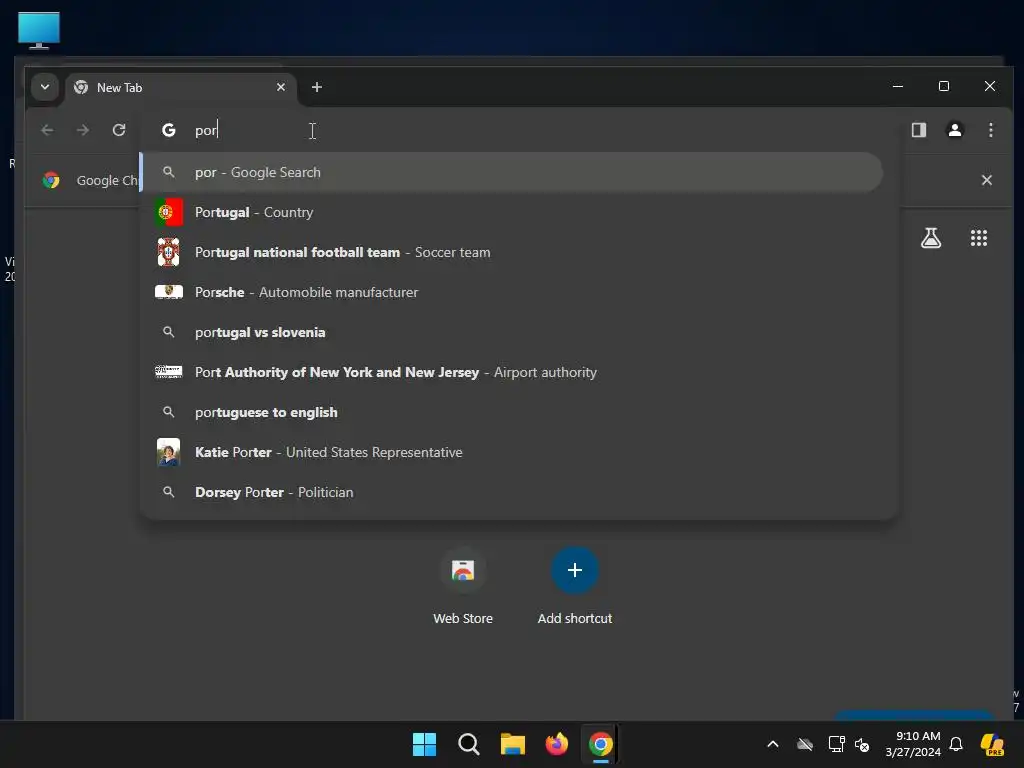Click the Add shortcut plus button
The height and width of the screenshot is (768, 1024).
(575, 570)
